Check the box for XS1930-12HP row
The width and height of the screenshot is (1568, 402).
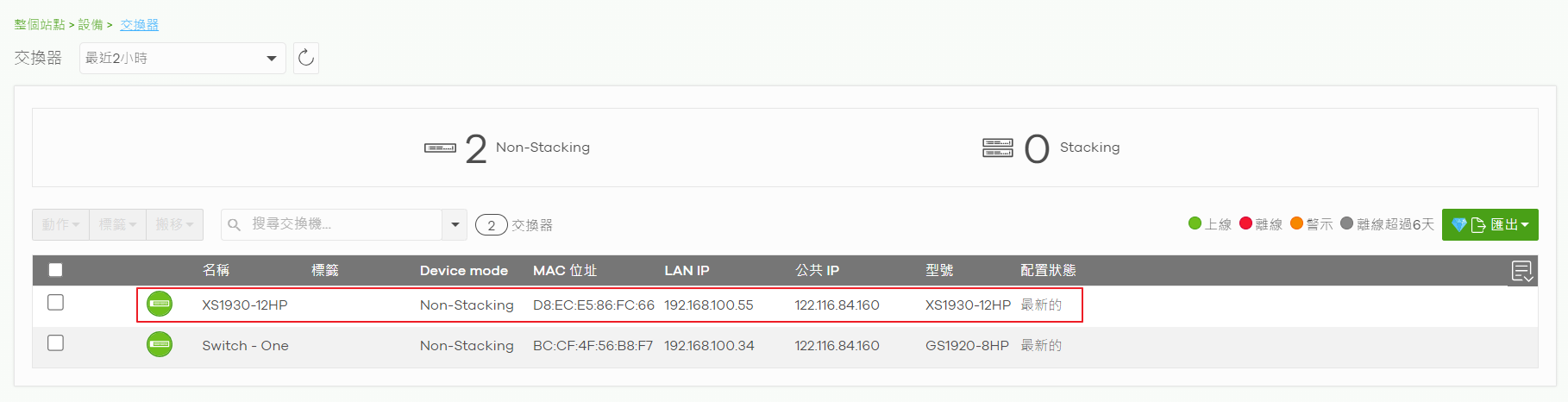pyautogui.click(x=55, y=302)
